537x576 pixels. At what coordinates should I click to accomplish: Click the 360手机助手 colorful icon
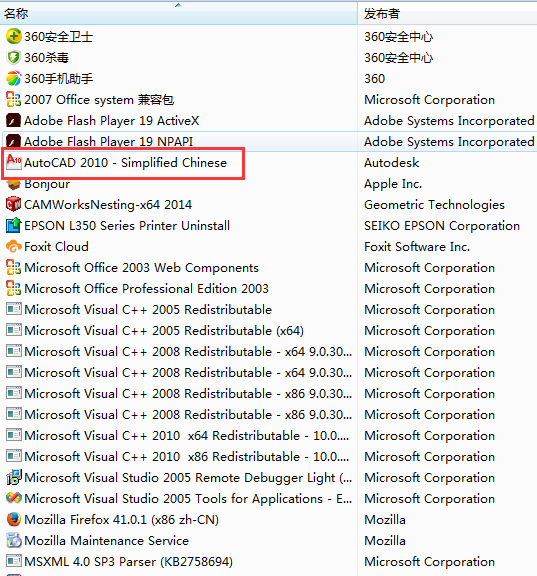14,78
